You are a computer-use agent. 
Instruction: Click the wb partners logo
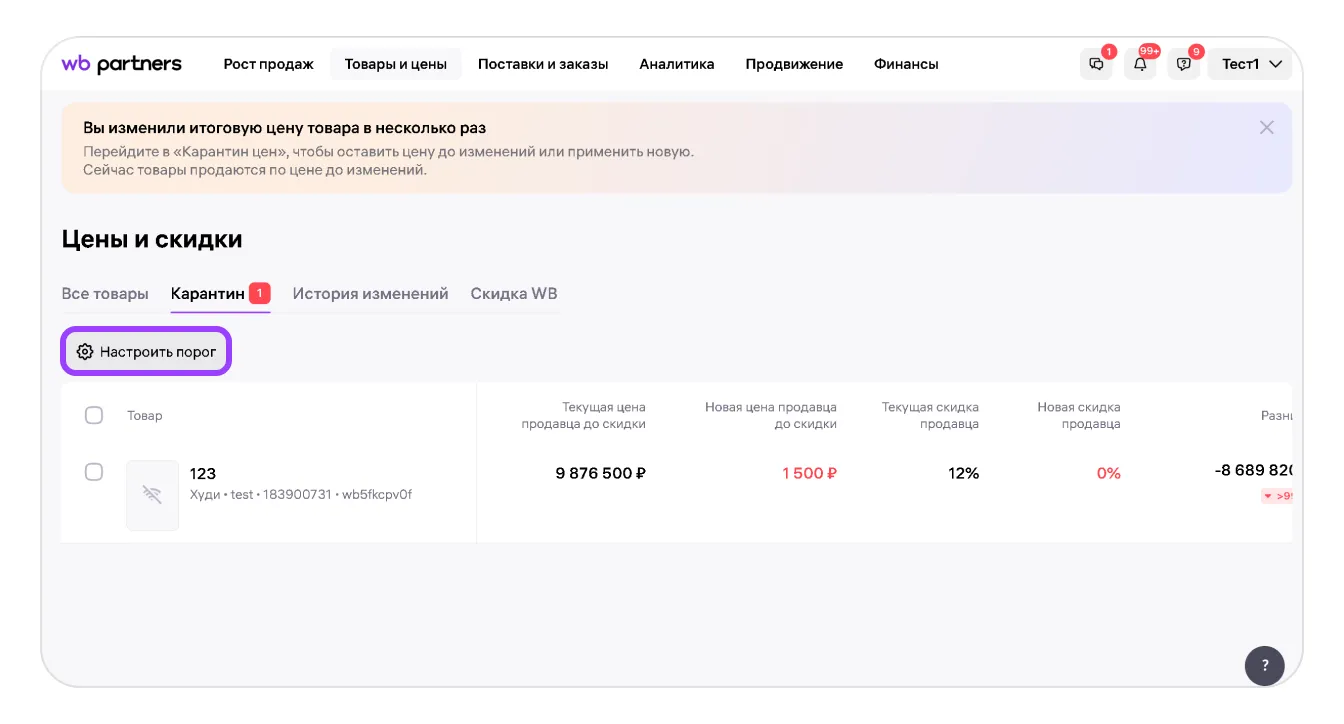pos(122,64)
